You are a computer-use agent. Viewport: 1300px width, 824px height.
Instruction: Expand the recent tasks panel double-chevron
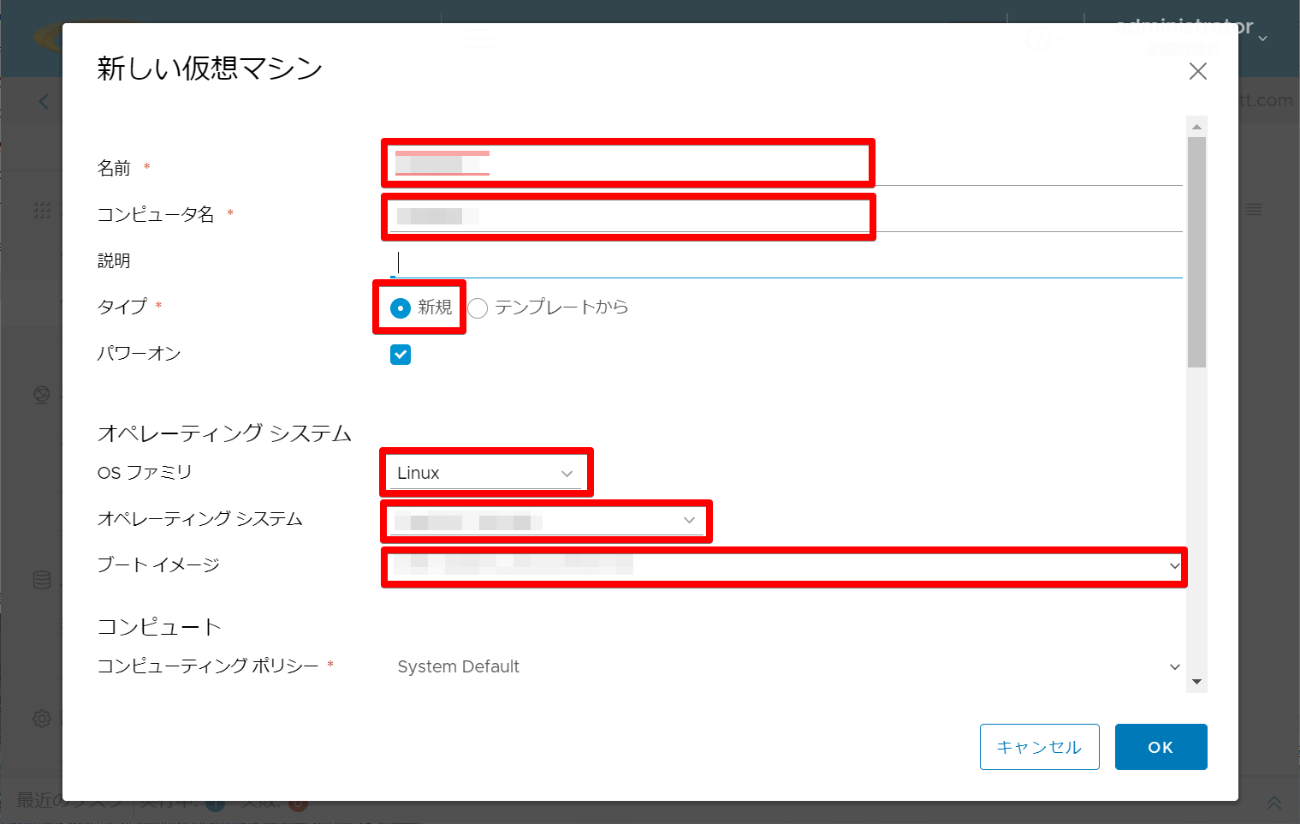tap(1274, 803)
